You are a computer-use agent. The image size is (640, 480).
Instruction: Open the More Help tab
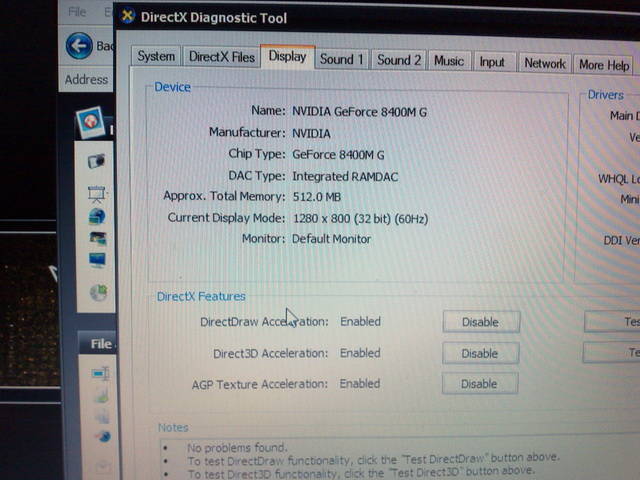click(x=604, y=65)
